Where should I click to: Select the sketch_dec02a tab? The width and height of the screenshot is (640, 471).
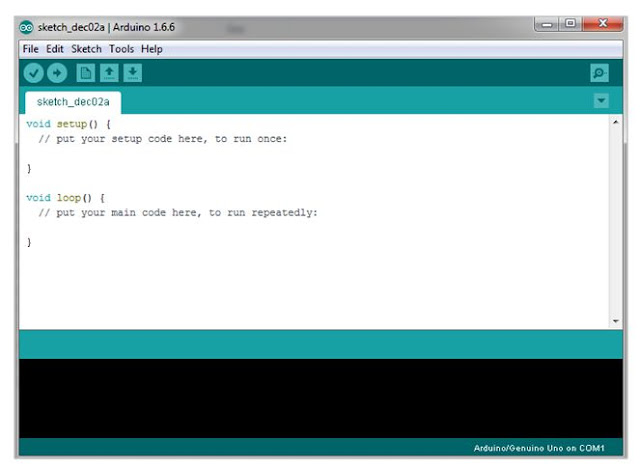73,102
